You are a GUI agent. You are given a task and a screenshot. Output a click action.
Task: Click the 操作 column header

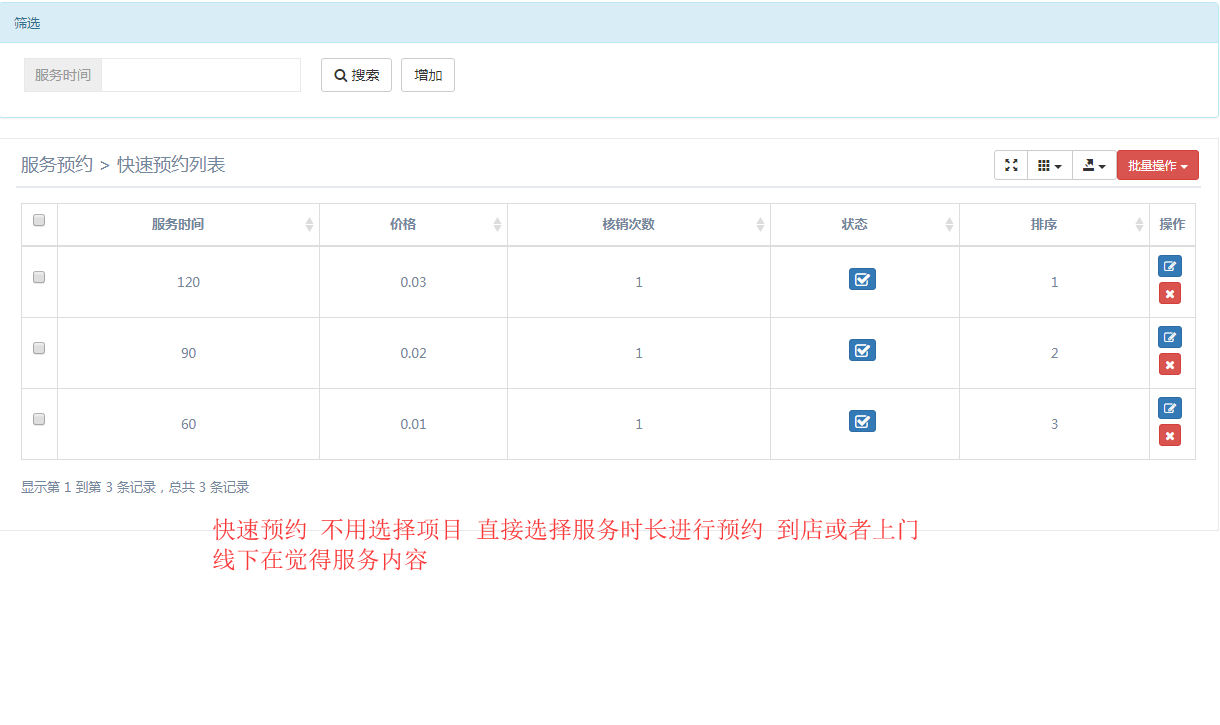pos(1172,224)
